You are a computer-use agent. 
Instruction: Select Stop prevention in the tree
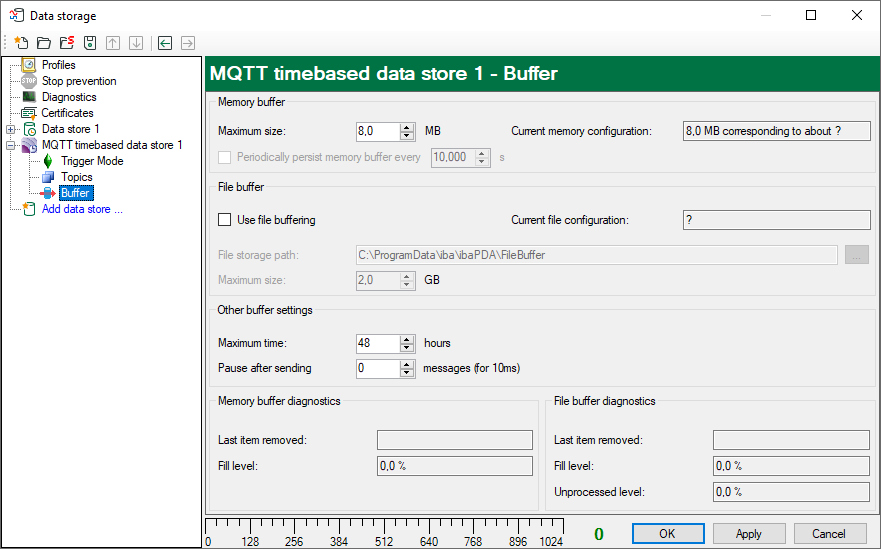coord(79,81)
